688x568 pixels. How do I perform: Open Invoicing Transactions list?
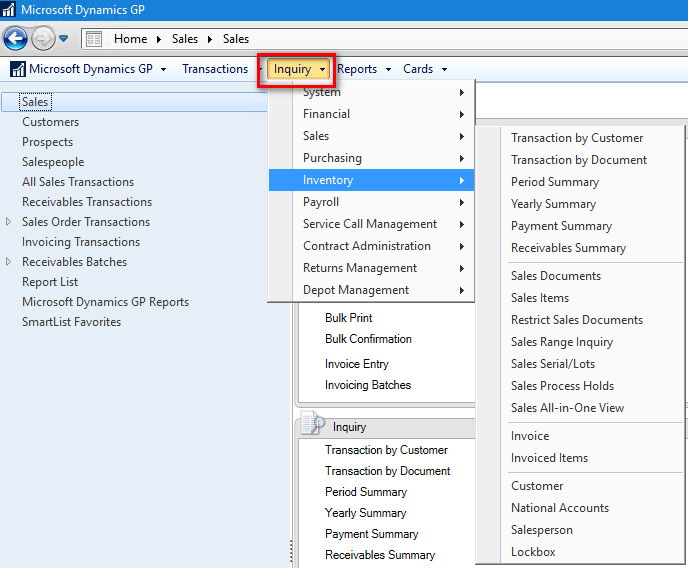[81, 242]
